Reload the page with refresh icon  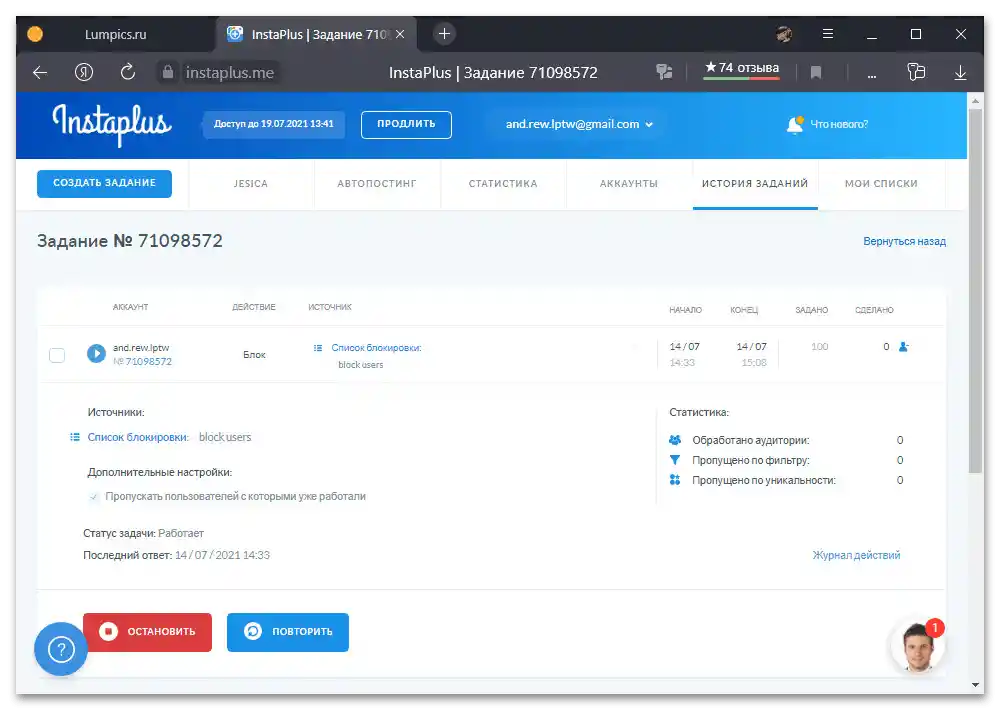coord(128,72)
